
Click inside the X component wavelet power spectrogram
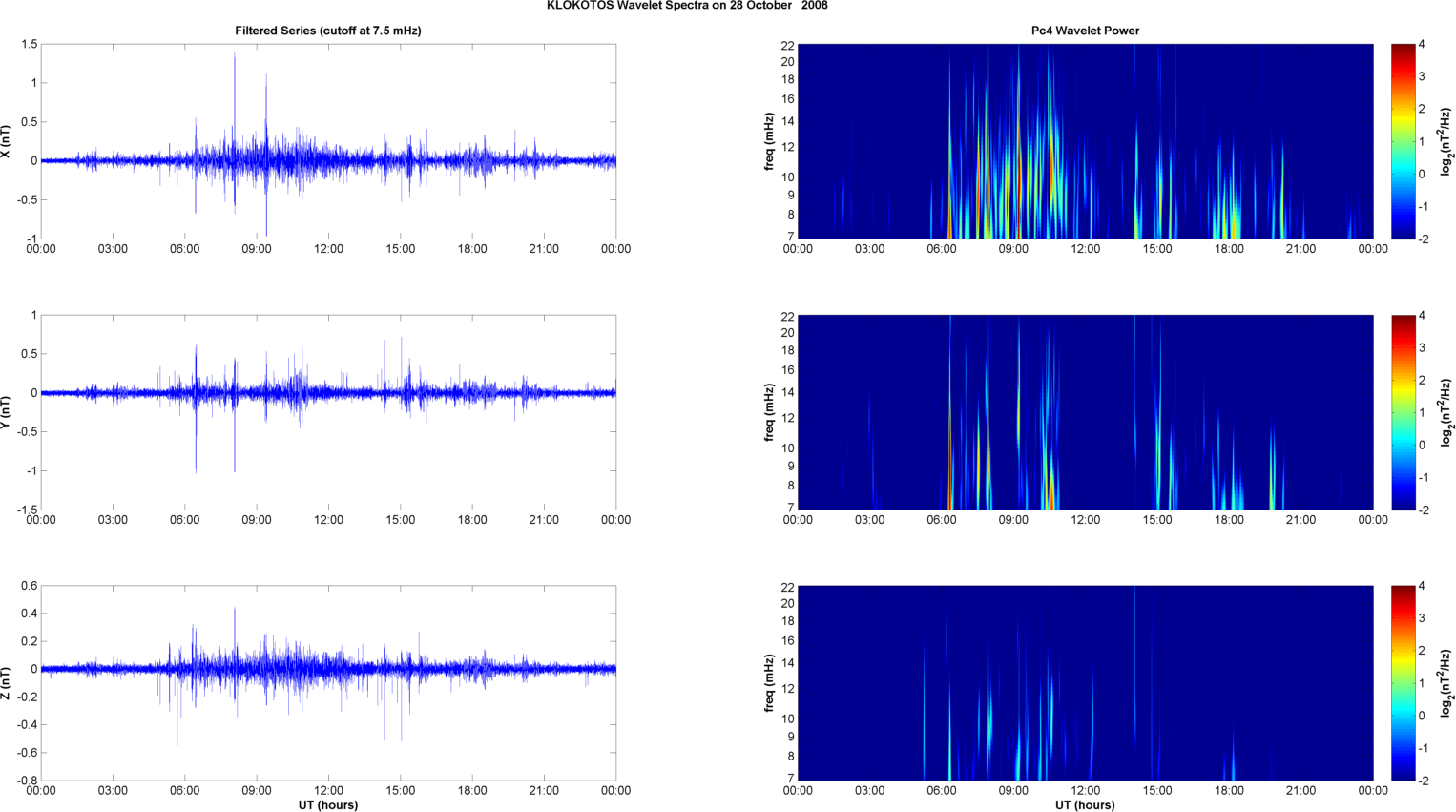pyautogui.click(x=1085, y=141)
